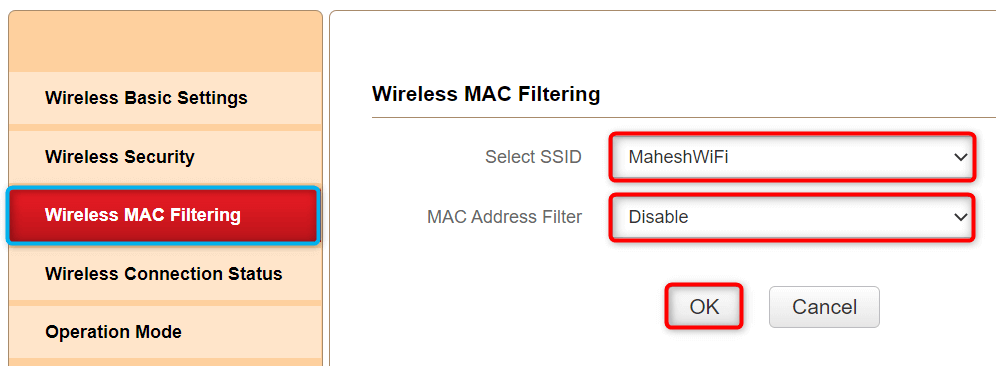Click OK to save filter settings
This screenshot has width=996, height=366.
click(704, 307)
